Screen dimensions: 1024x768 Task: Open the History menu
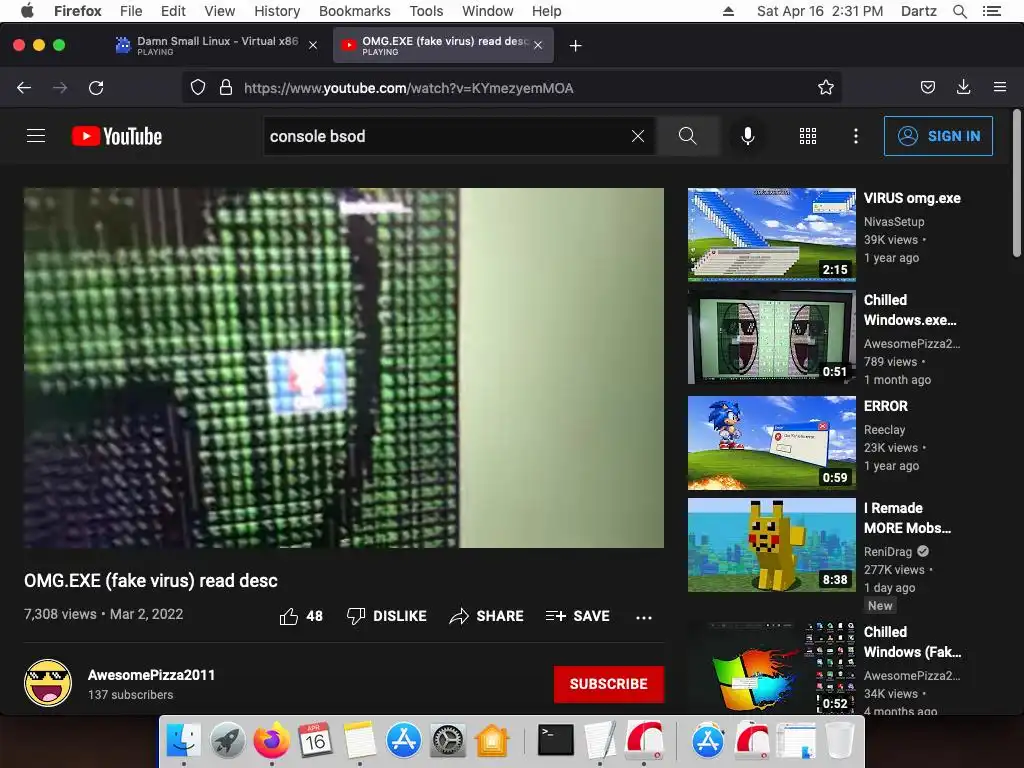pyautogui.click(x=277, y=11)
